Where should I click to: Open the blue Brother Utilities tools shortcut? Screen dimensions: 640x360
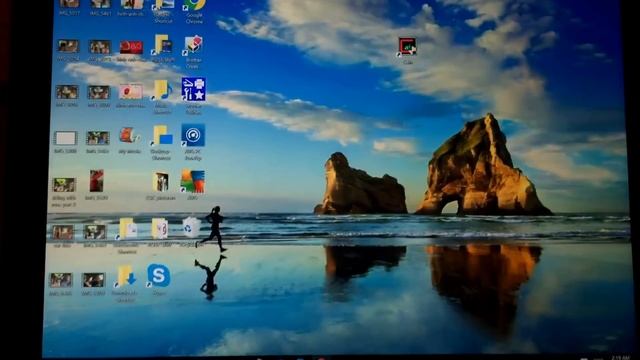(x=193, y=89)
